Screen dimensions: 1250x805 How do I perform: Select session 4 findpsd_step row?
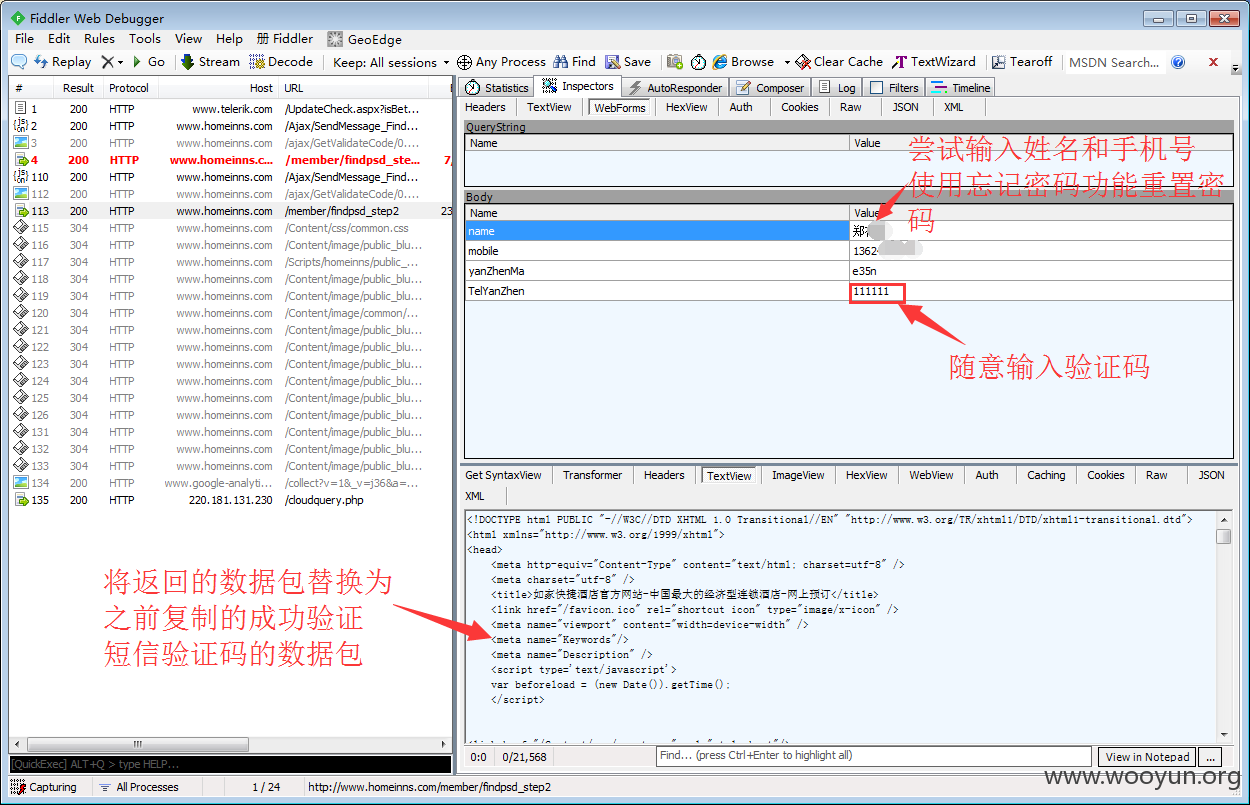tap(232, 160)
